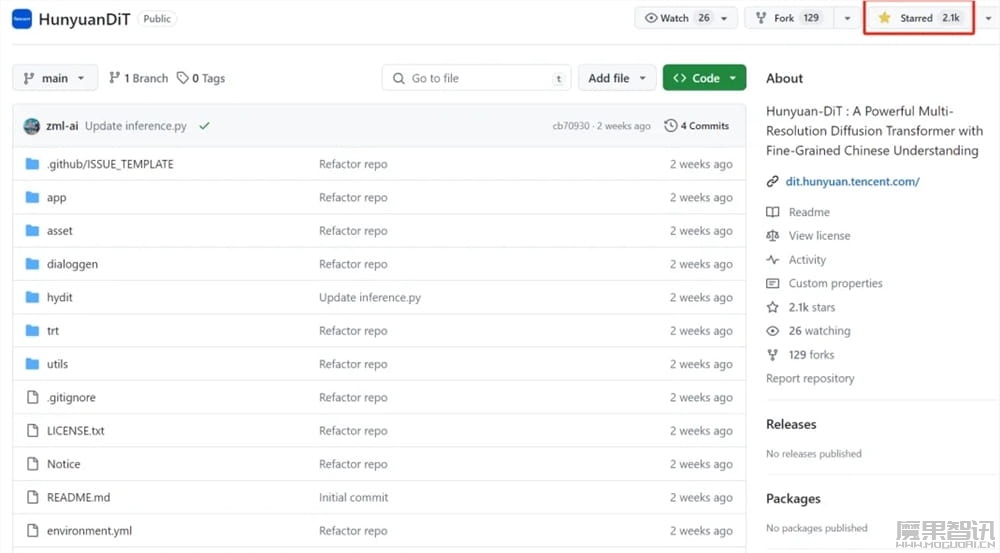Click the folder icon beside .github/ISSUE_TEMPLATE

(32, 164)
